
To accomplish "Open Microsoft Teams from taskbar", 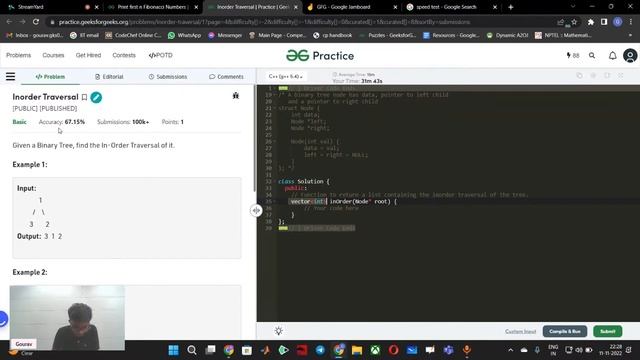I will [449, 350].
